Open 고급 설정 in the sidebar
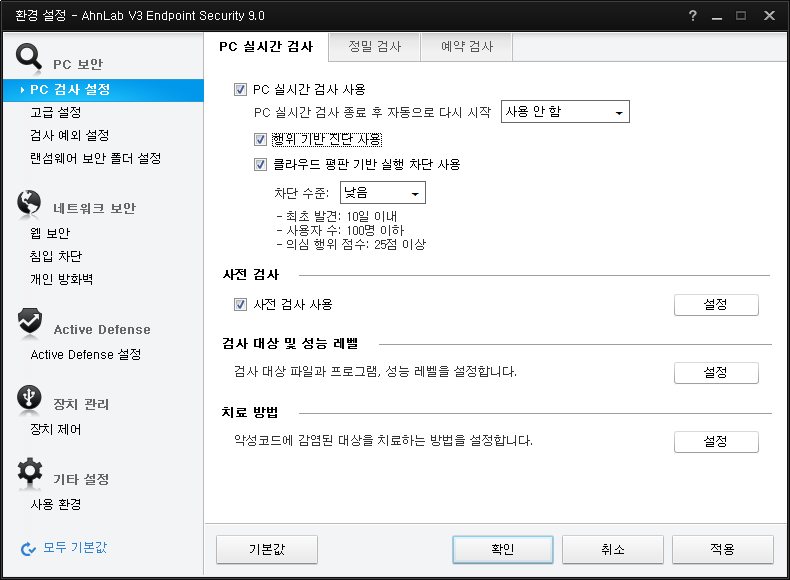 [x=55, y=112]
